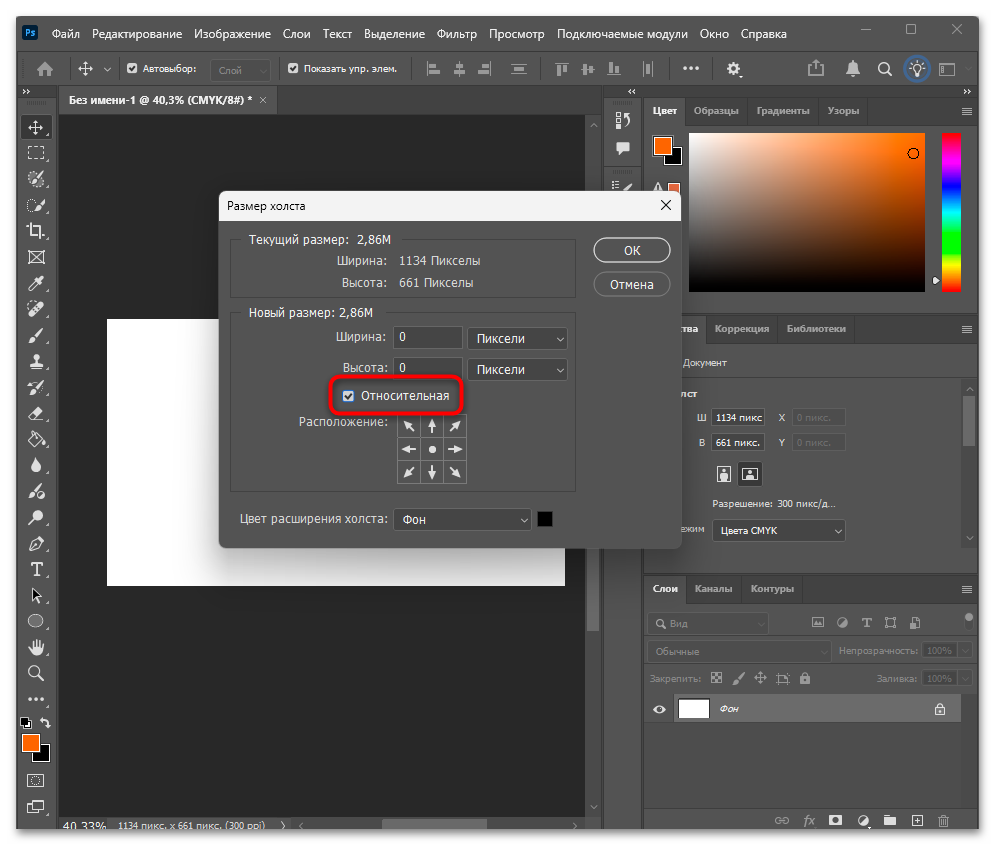Create a new layer with plus icon
The height and width of the screenshot is (845, 995).
click(x=917, y=820)
